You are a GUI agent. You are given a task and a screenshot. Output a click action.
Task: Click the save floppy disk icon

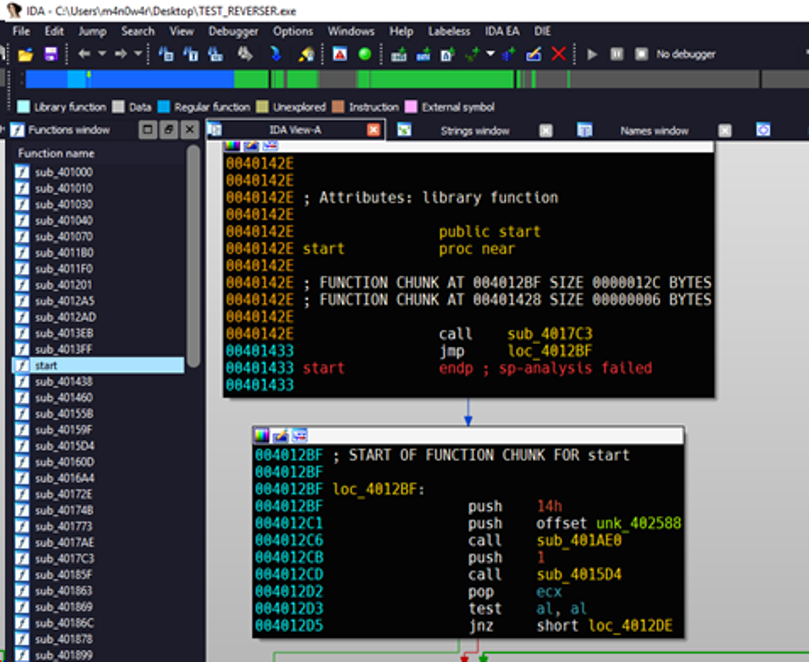(50, 54)
